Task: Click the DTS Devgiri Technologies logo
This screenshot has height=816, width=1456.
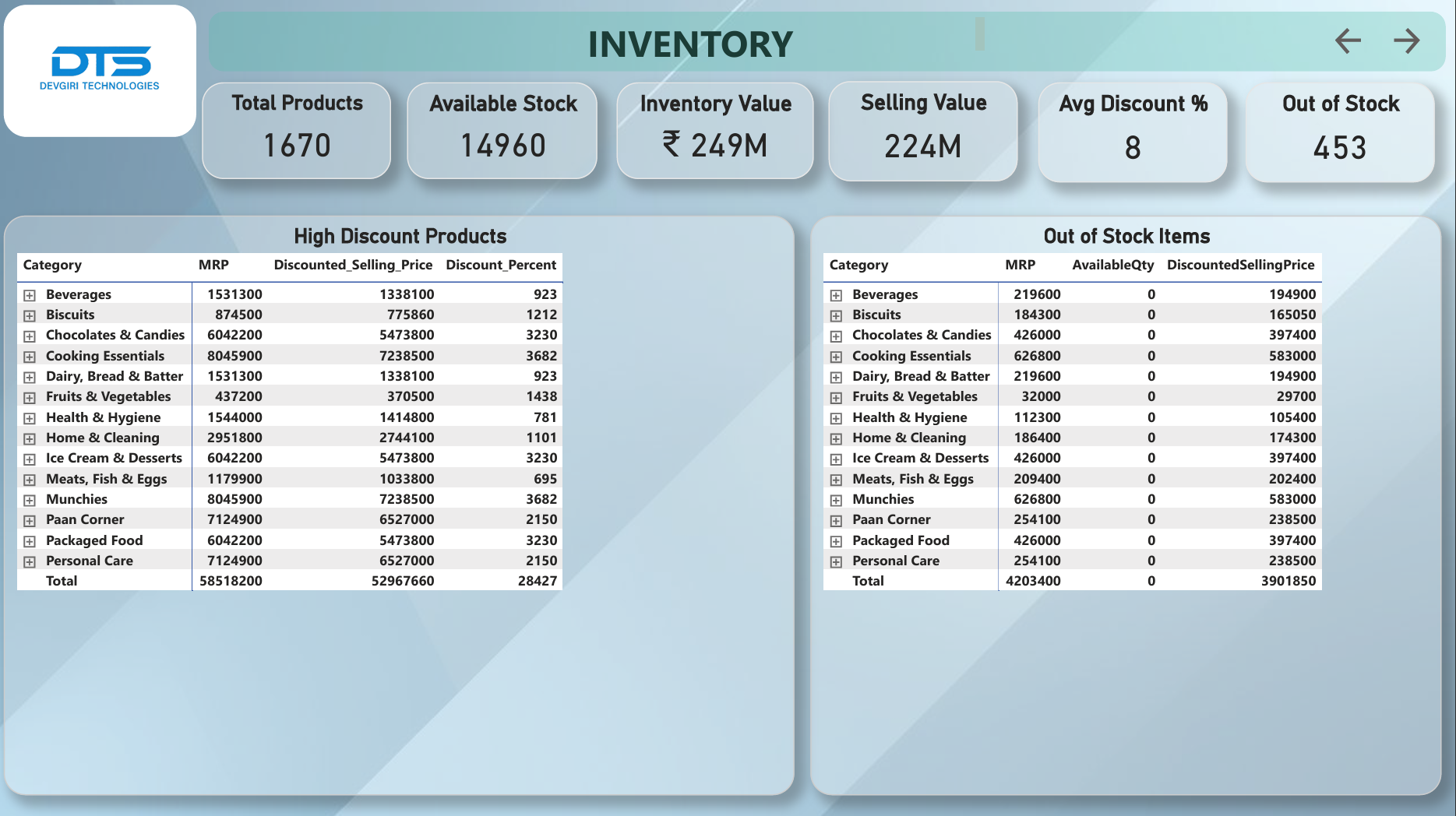Action: (100, 70)
